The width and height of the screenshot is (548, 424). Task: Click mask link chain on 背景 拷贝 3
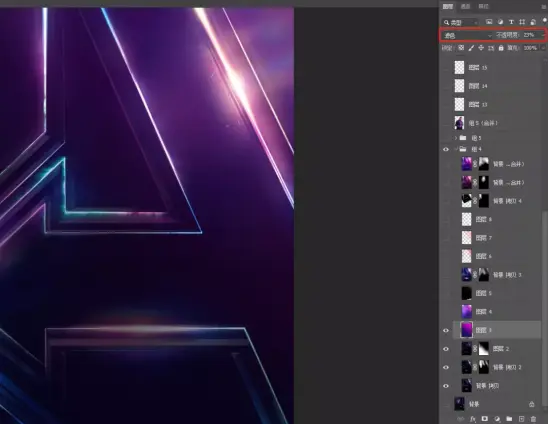[475, 275]
